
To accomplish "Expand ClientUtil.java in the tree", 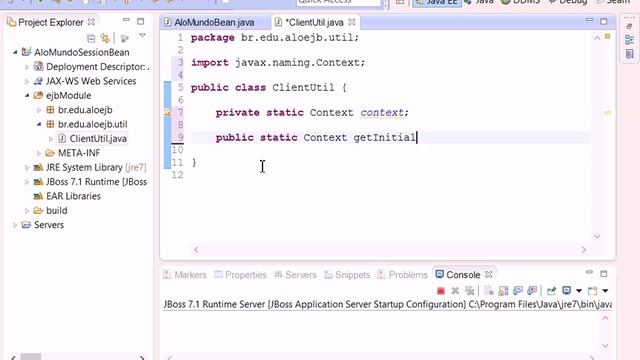I will [x=51, y=139].
